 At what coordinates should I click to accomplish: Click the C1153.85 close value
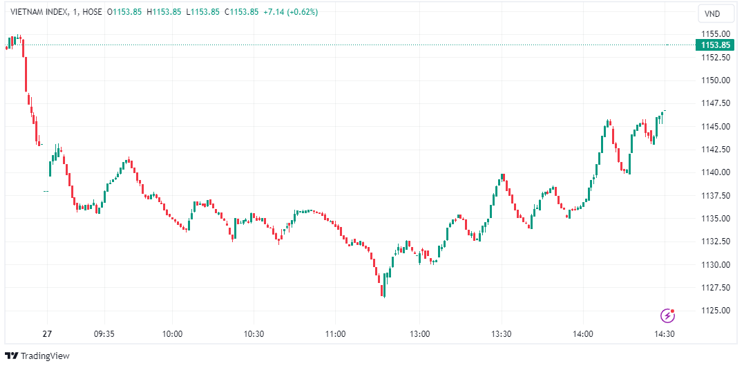(x=241, y=13)
